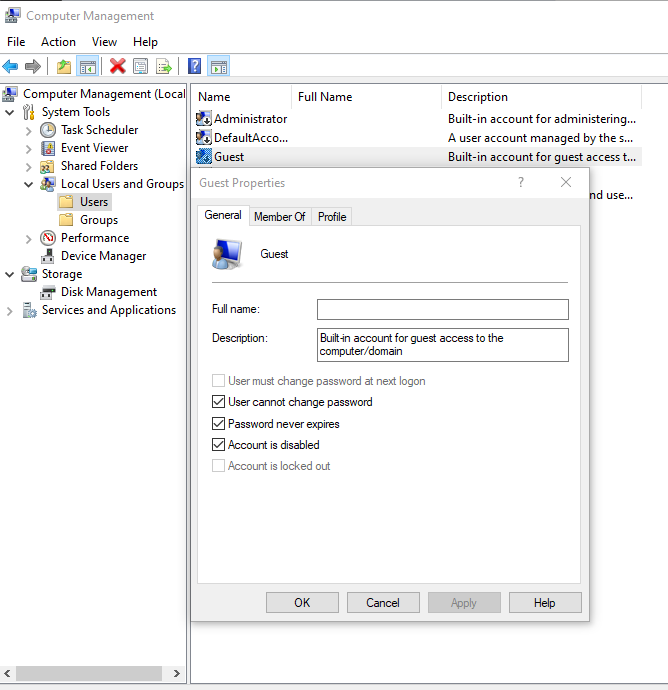Click the DefaultAccount user icon
This screenshot has width=668, height=690.
(204, 138)
